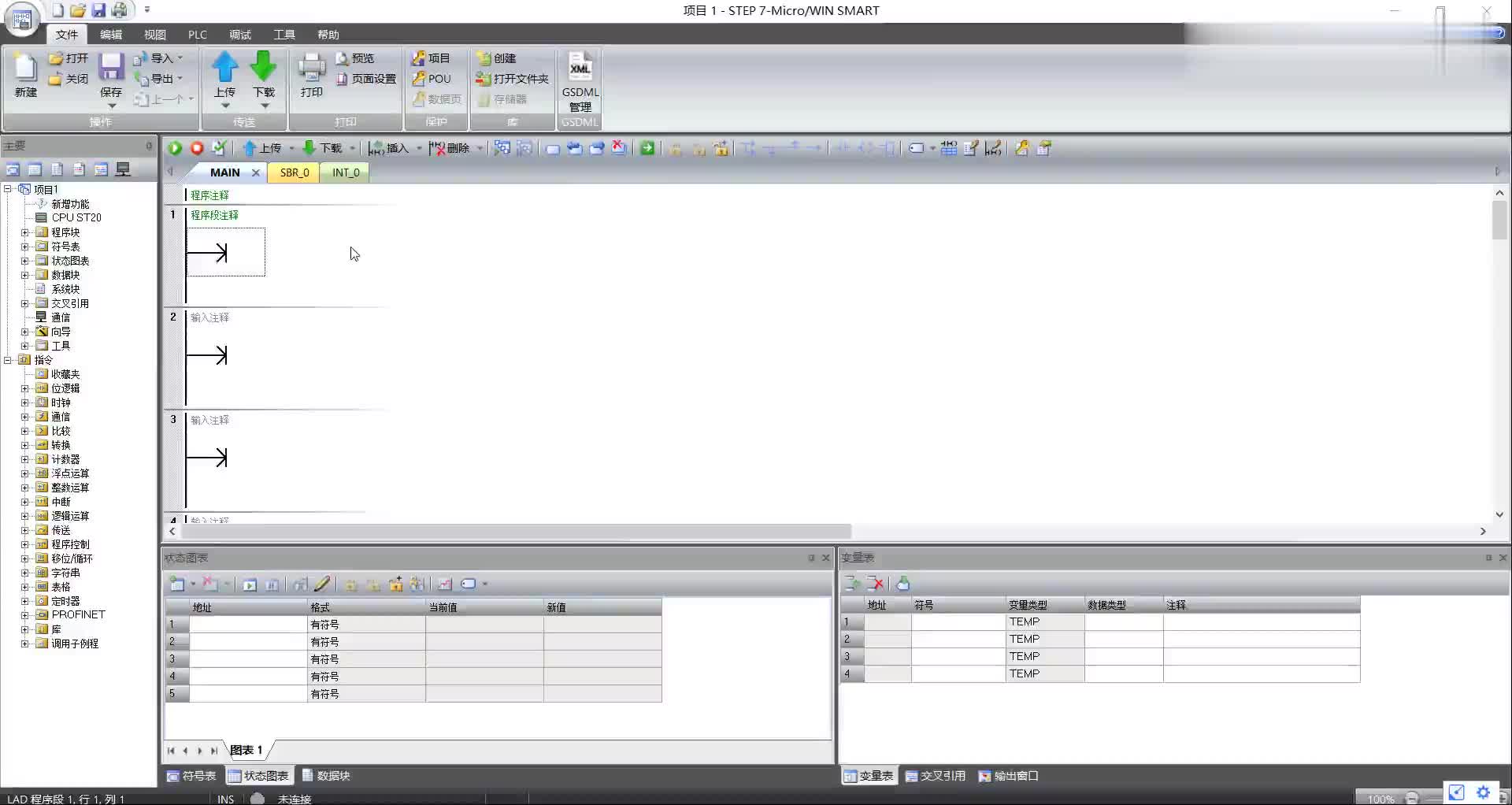Click the network 1 contact placeholder arrow

point(208,253)
